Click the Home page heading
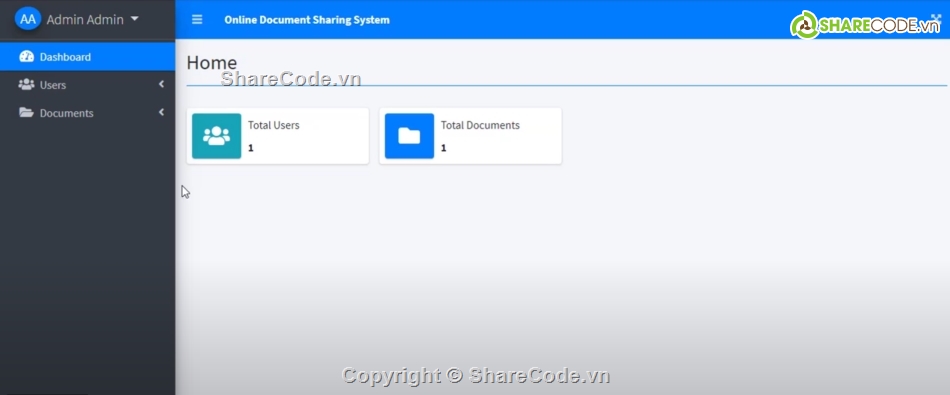This screenshot has height=395, width=950. tap(211, 62)
